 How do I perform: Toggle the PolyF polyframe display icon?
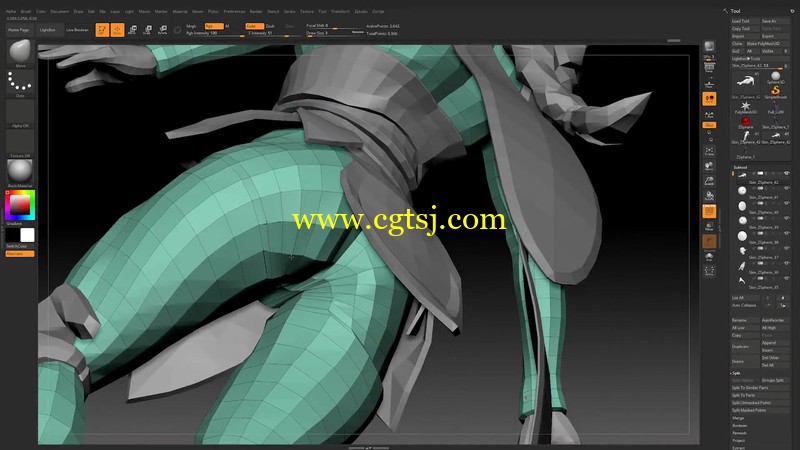tap(709, 211)
